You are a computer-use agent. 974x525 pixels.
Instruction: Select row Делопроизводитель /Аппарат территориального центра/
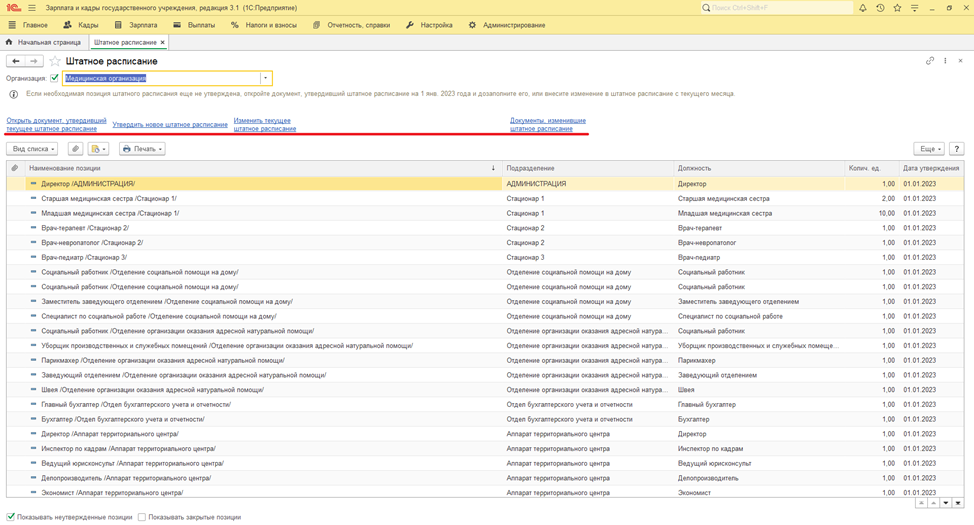[485, 478]
